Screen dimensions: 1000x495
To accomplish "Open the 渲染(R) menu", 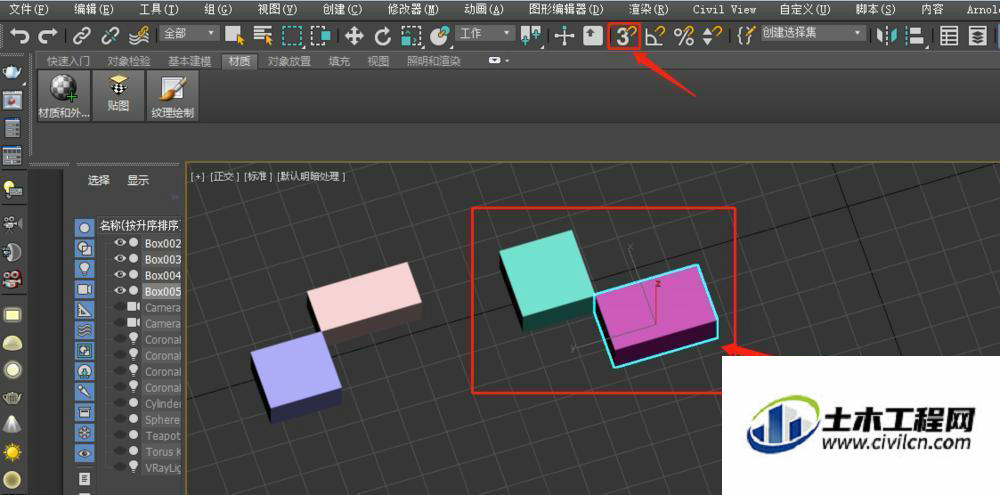I will pos(649,10).
